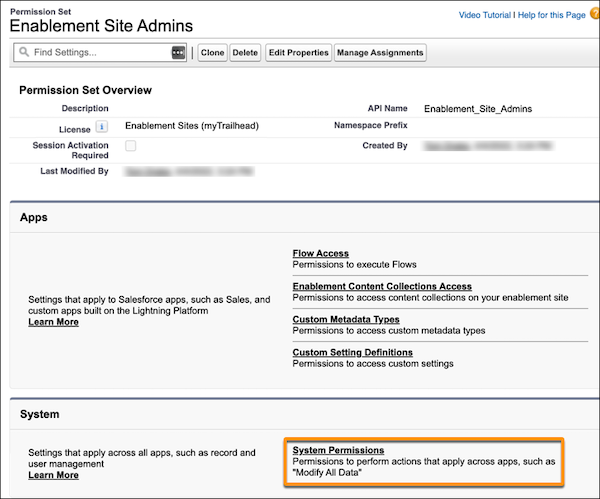Open the help question mark icon
This screenshot has height=499, width=600.
tap(595, 14)
